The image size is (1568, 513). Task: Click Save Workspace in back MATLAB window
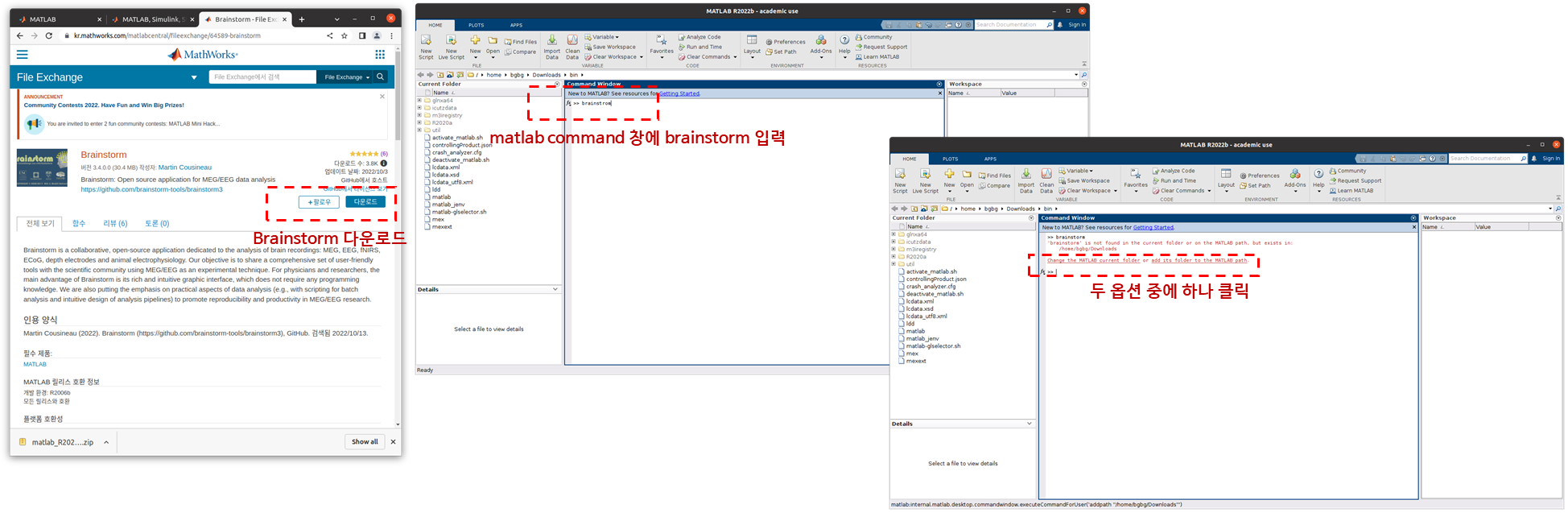[x=610, y=47]
